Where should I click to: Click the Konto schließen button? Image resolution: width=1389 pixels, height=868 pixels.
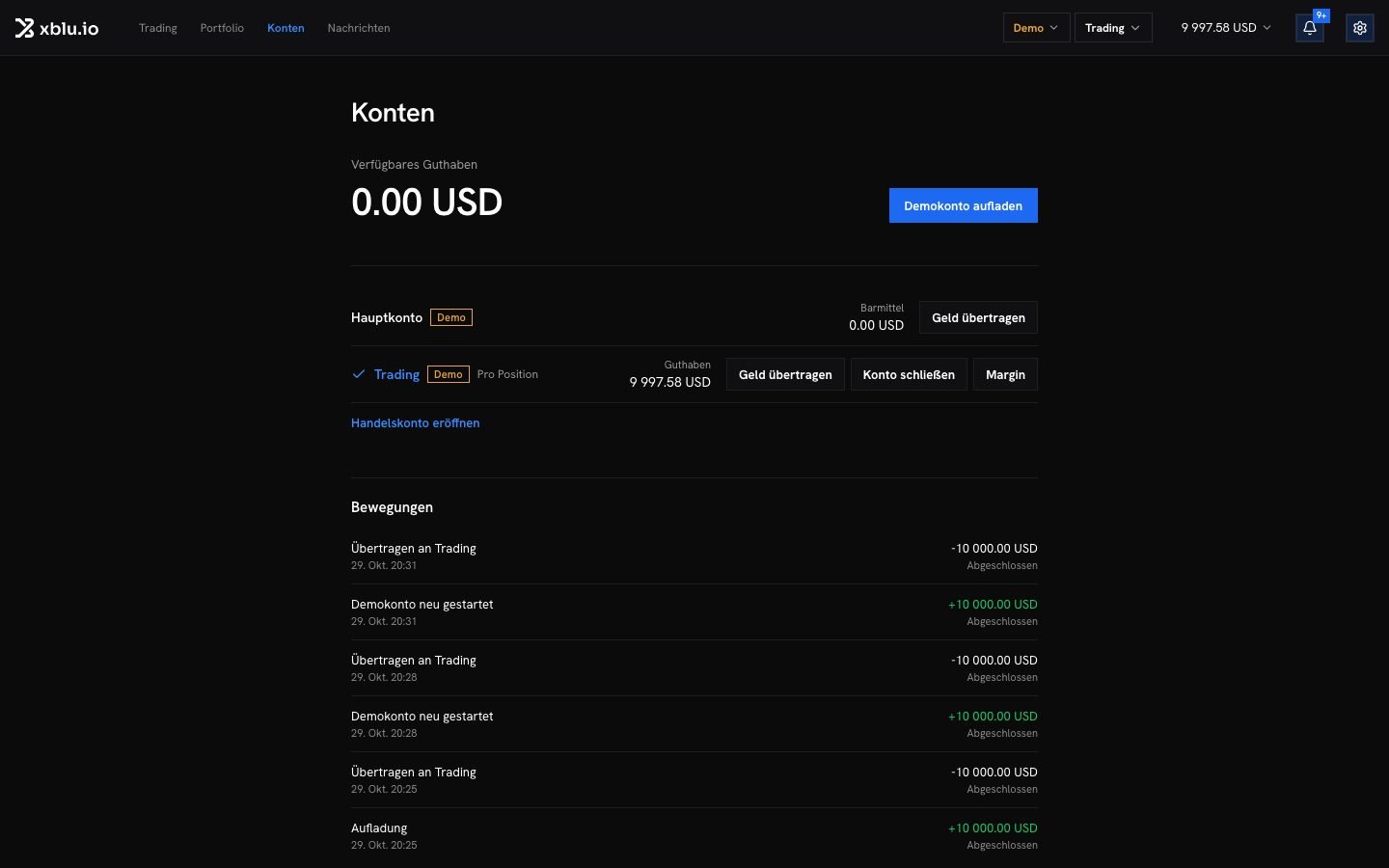[909, 374]
